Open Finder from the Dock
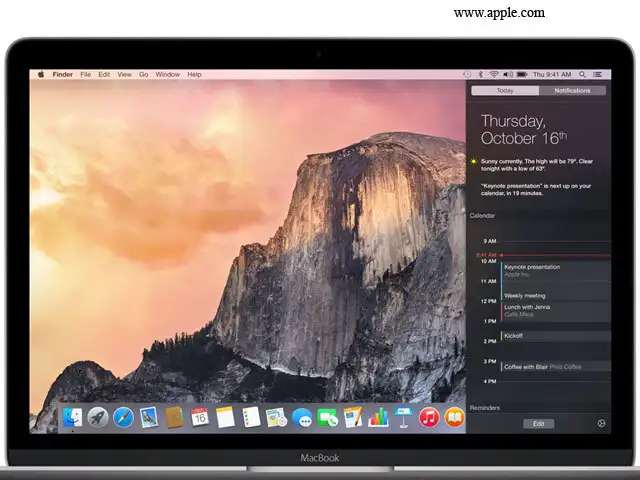Viewport: 640px width, 480px height. (x=72, y=417)
